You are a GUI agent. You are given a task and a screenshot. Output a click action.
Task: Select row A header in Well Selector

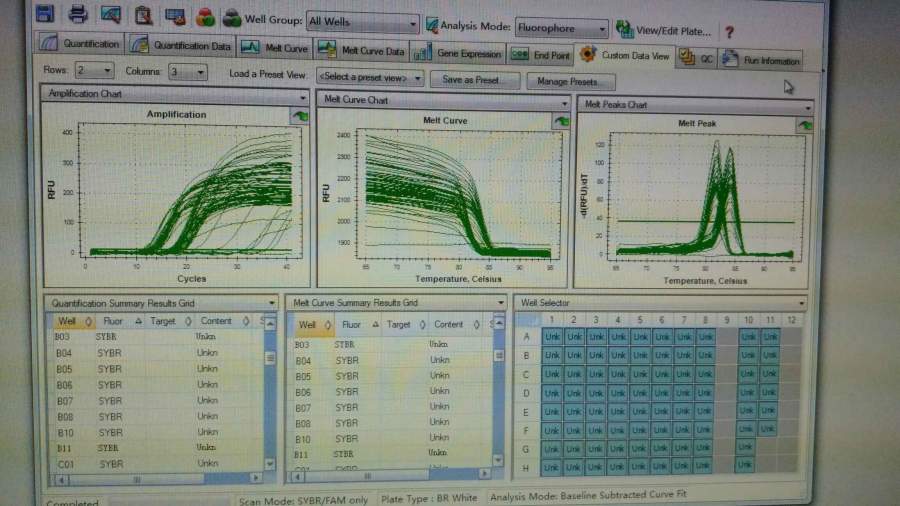click(x=527, y=337)
